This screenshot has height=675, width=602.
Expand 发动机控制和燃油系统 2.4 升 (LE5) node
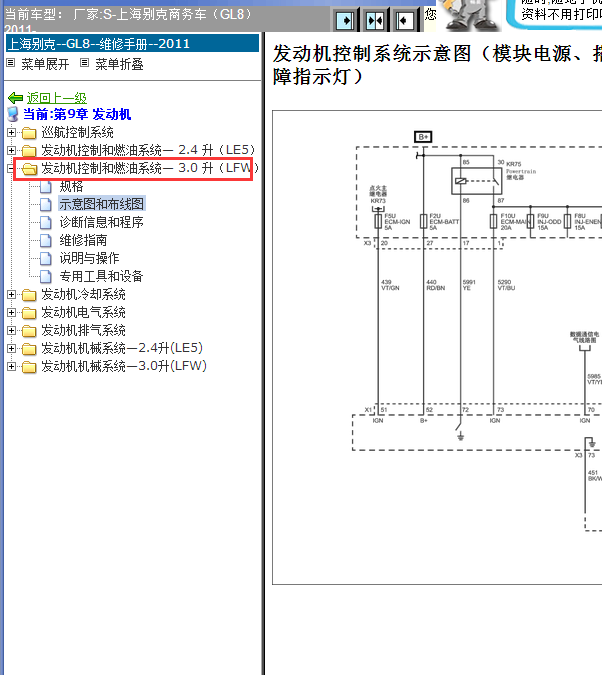pyautogui.click(x=12, y=151)
